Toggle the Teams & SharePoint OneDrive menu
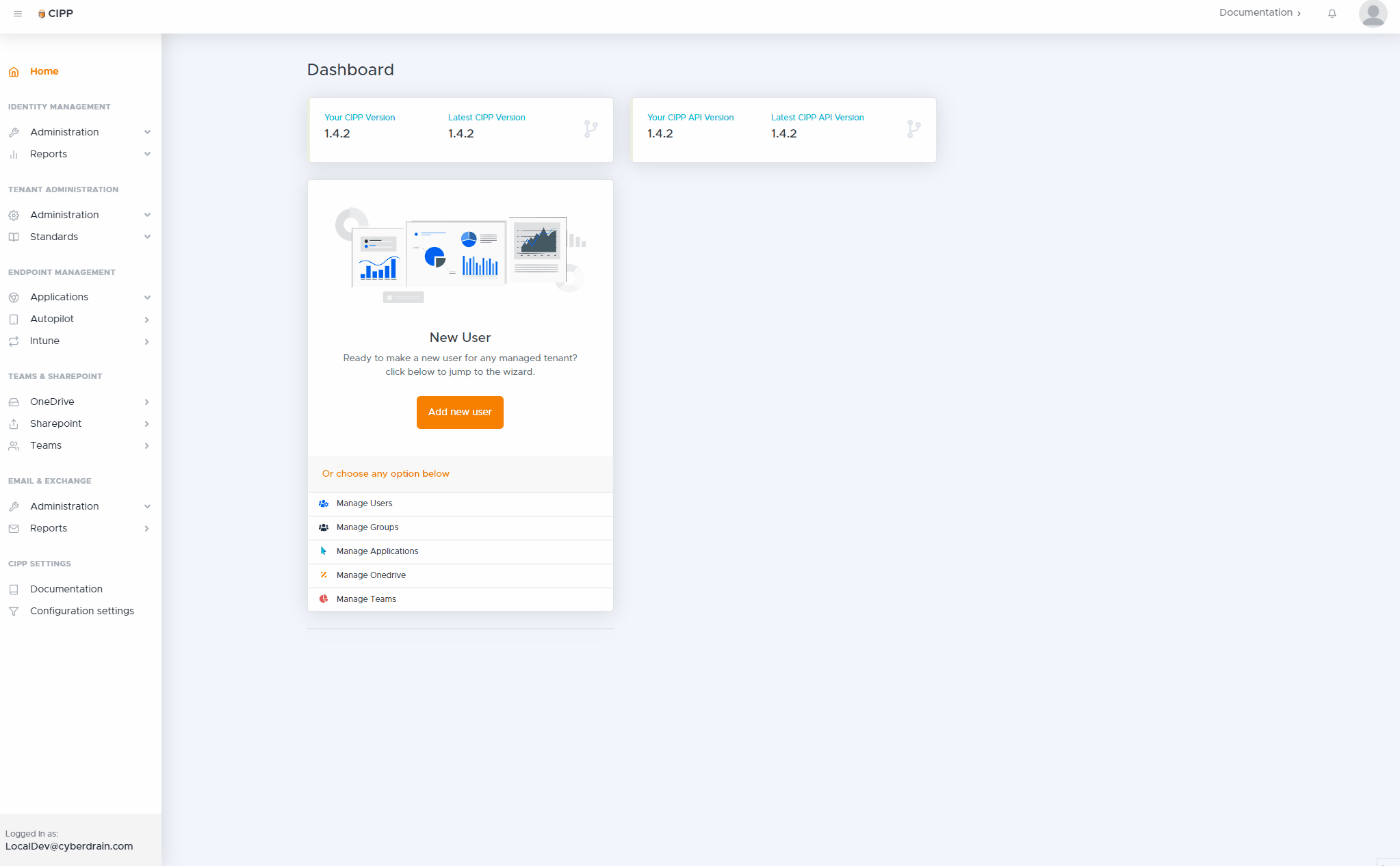Viewport: 1400px width, 866px height. (79, 401)
